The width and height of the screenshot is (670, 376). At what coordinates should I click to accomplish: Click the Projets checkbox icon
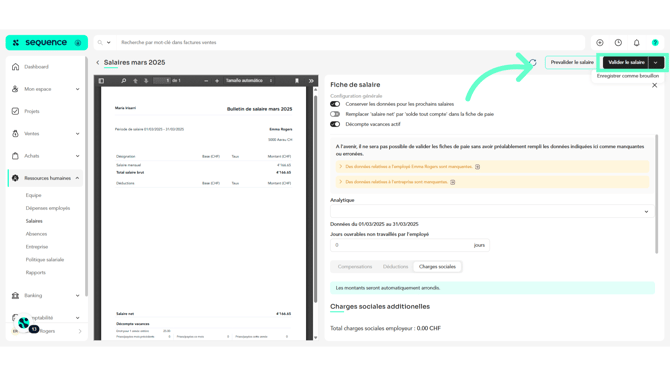15,111
